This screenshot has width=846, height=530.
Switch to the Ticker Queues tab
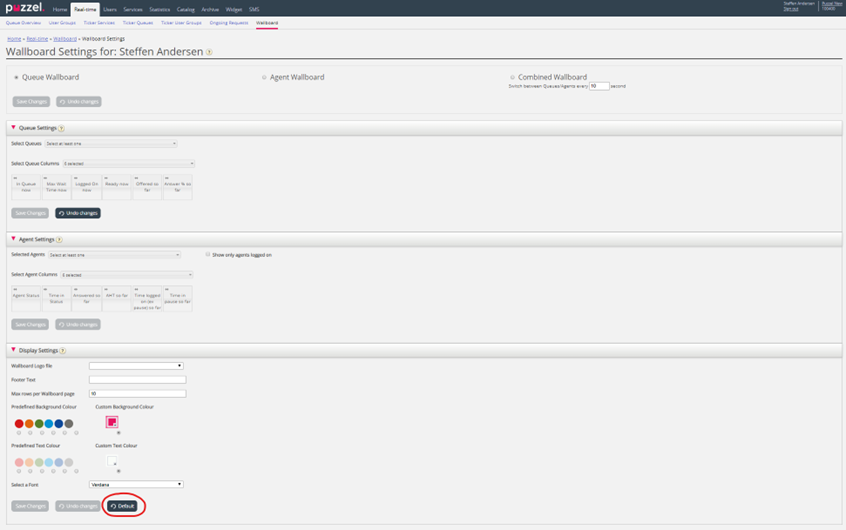point(138,22)
